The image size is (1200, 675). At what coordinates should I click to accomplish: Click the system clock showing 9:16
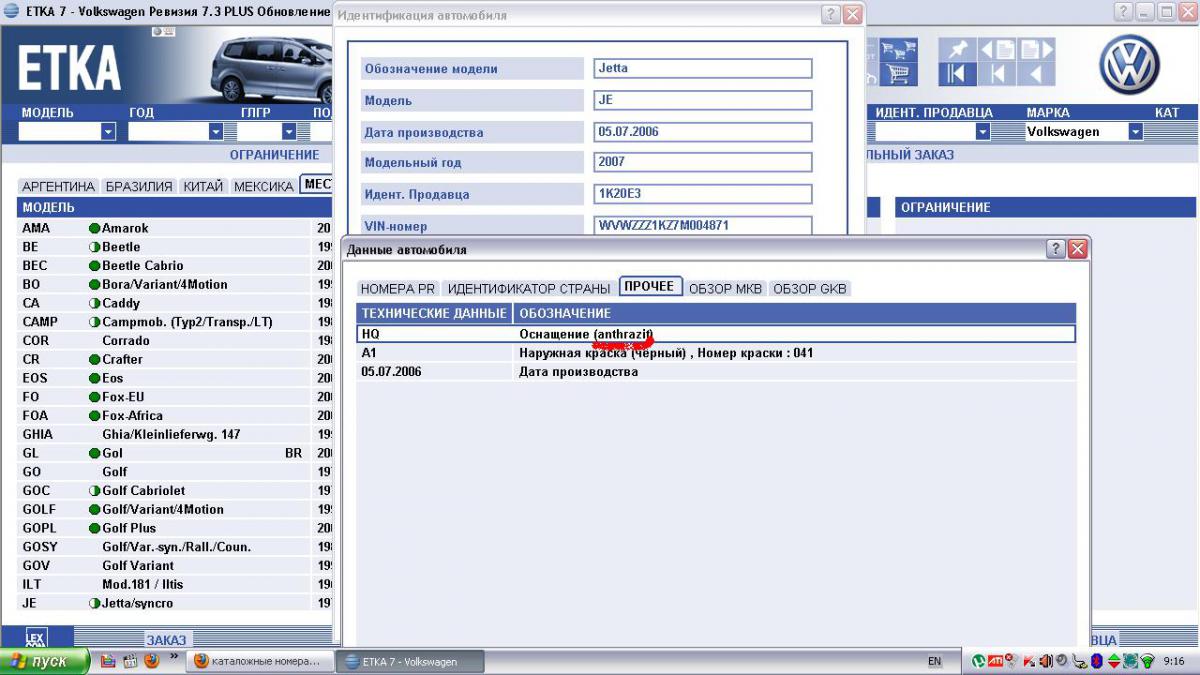point(1175,661)
